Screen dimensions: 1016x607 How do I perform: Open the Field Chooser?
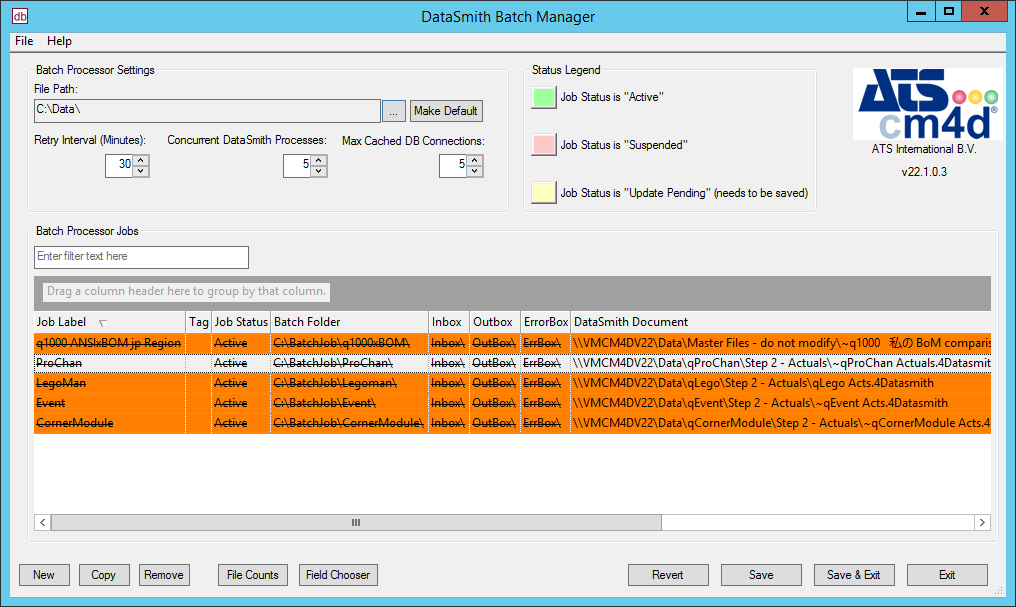(338, 575)
